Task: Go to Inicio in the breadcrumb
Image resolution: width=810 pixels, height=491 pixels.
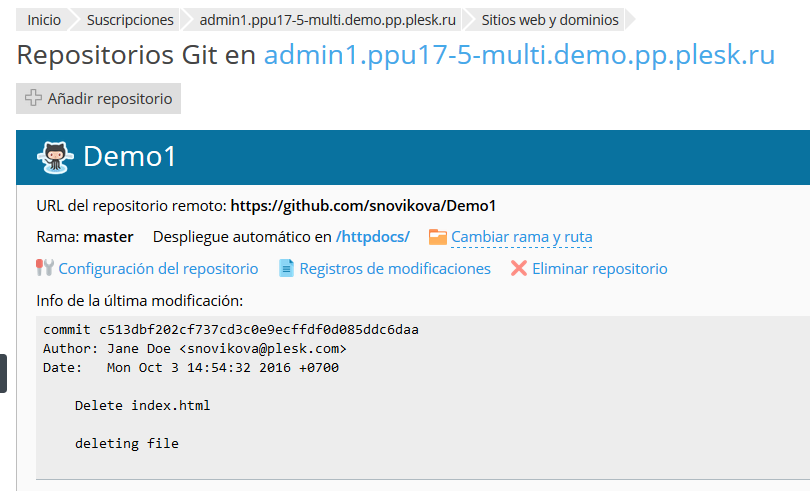Action: [43, 19]
